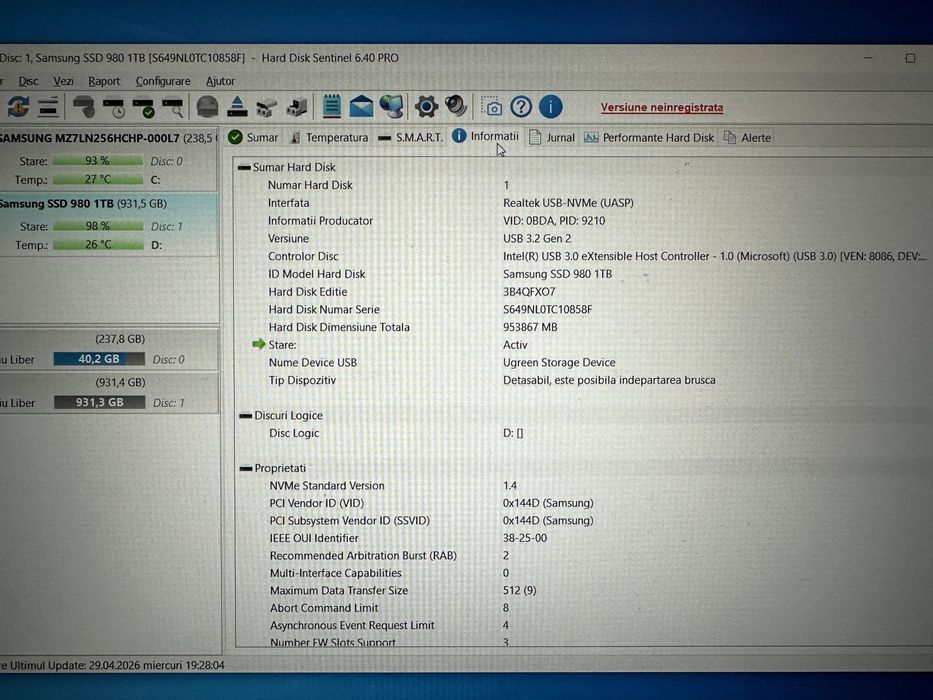Image resolution: width=933 pixels, height=700 pixels.
Task: Click the 953867 MB total size value
Action: [x=530, y=327]
